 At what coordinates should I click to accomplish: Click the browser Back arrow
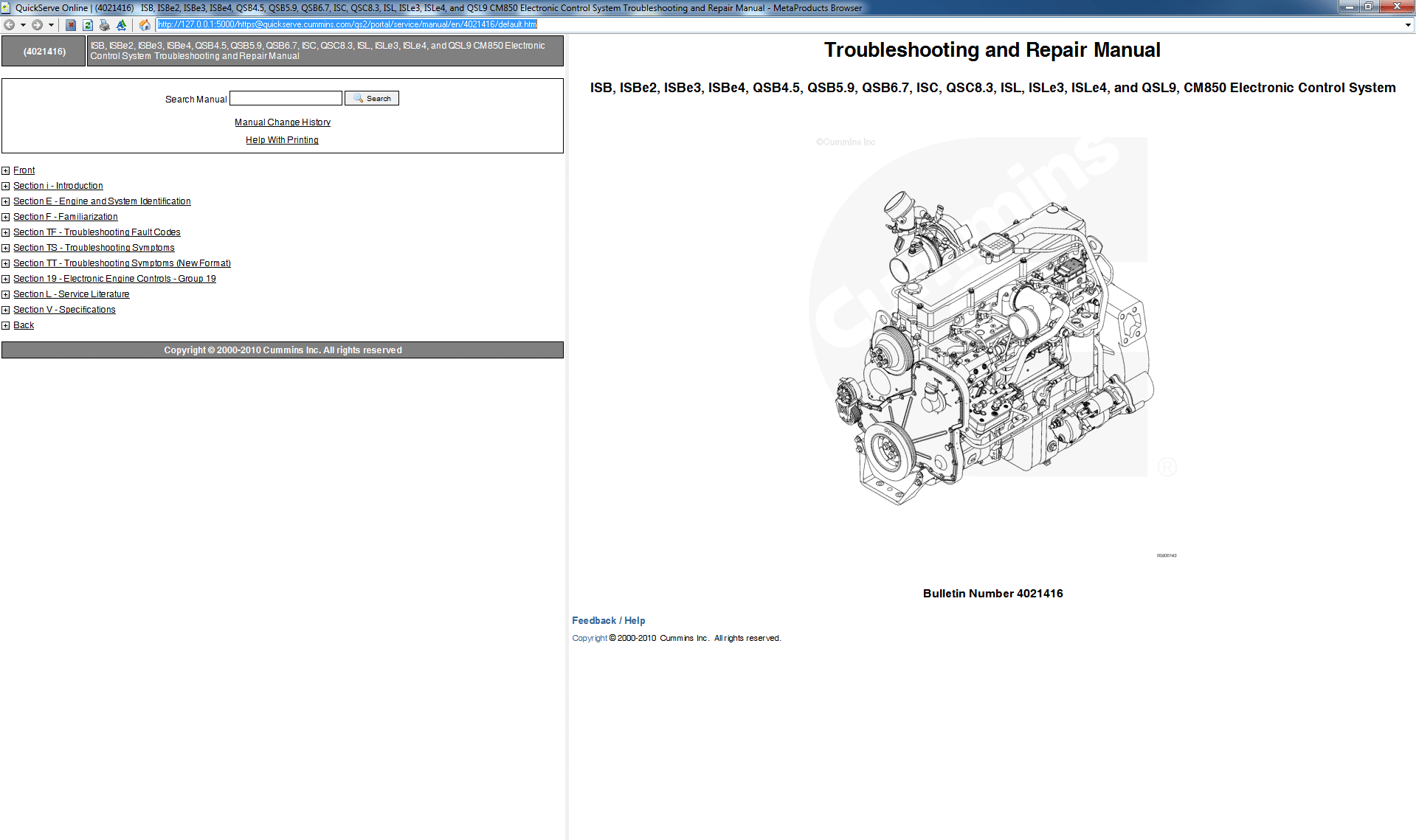pos(9,24)
